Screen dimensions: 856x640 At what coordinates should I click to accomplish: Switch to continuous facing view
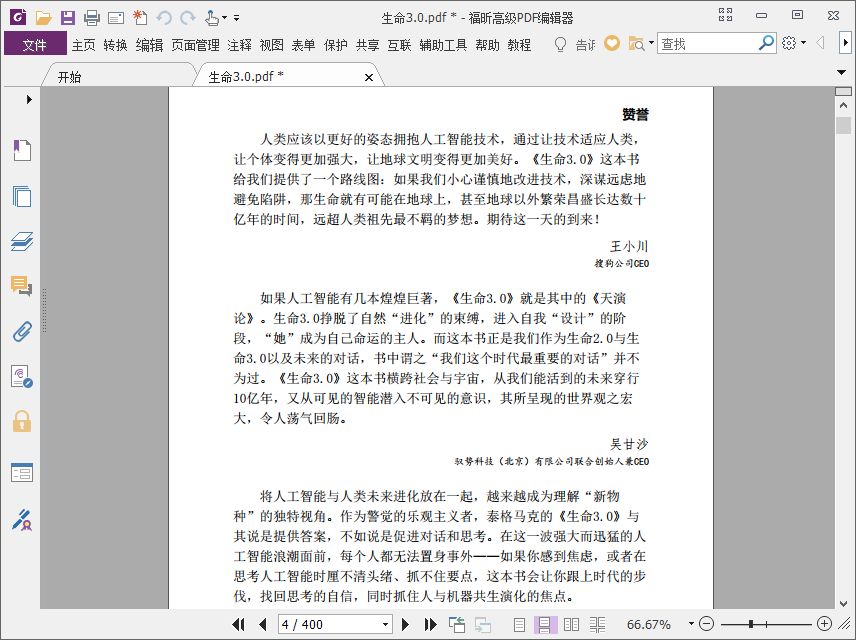[597, 624]
